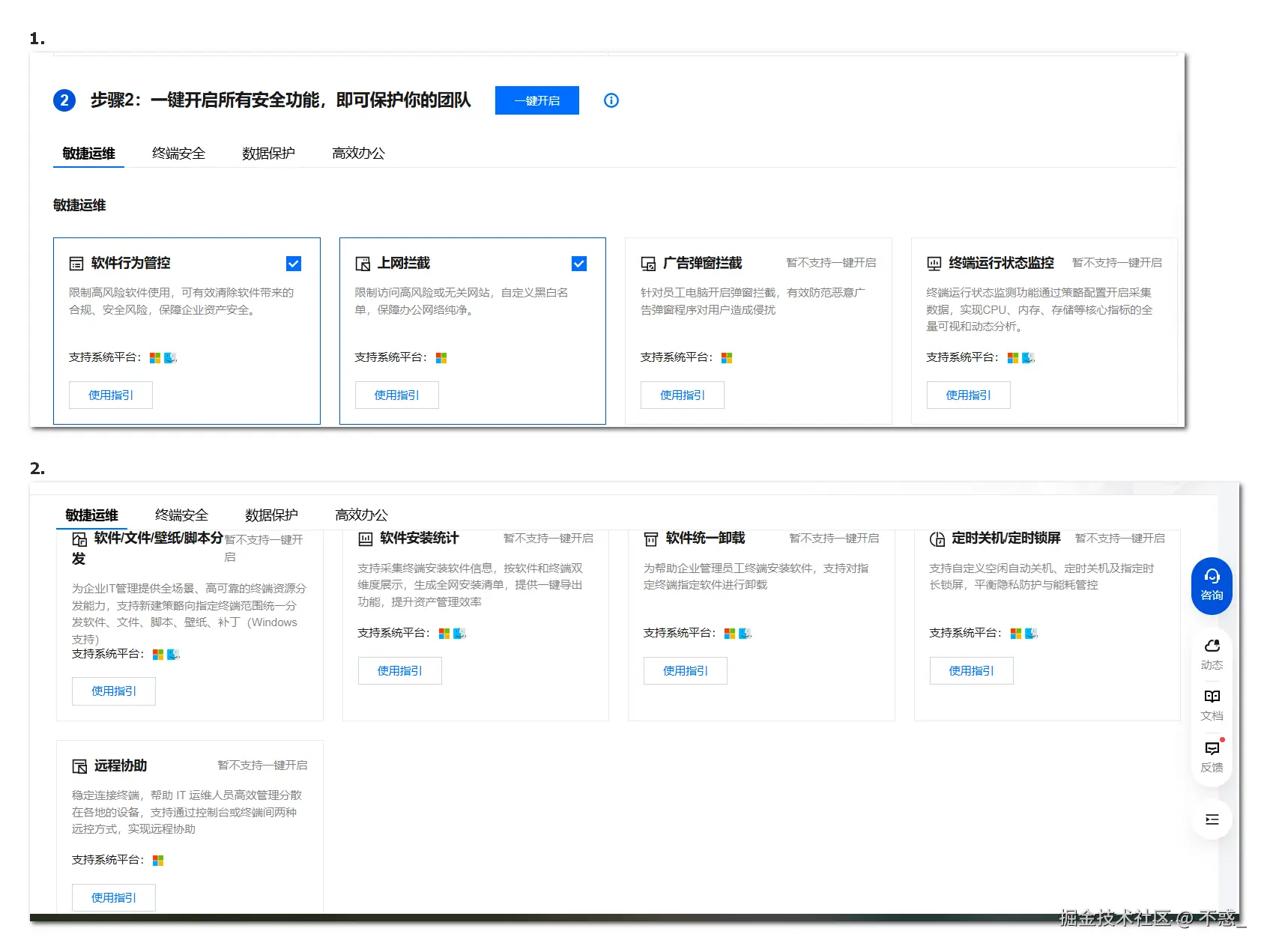Image resolution: width=1270 pixels, height=952 pixels.
Task: Click the 软件统一卸载 card title
Action: tap(705, 538)
